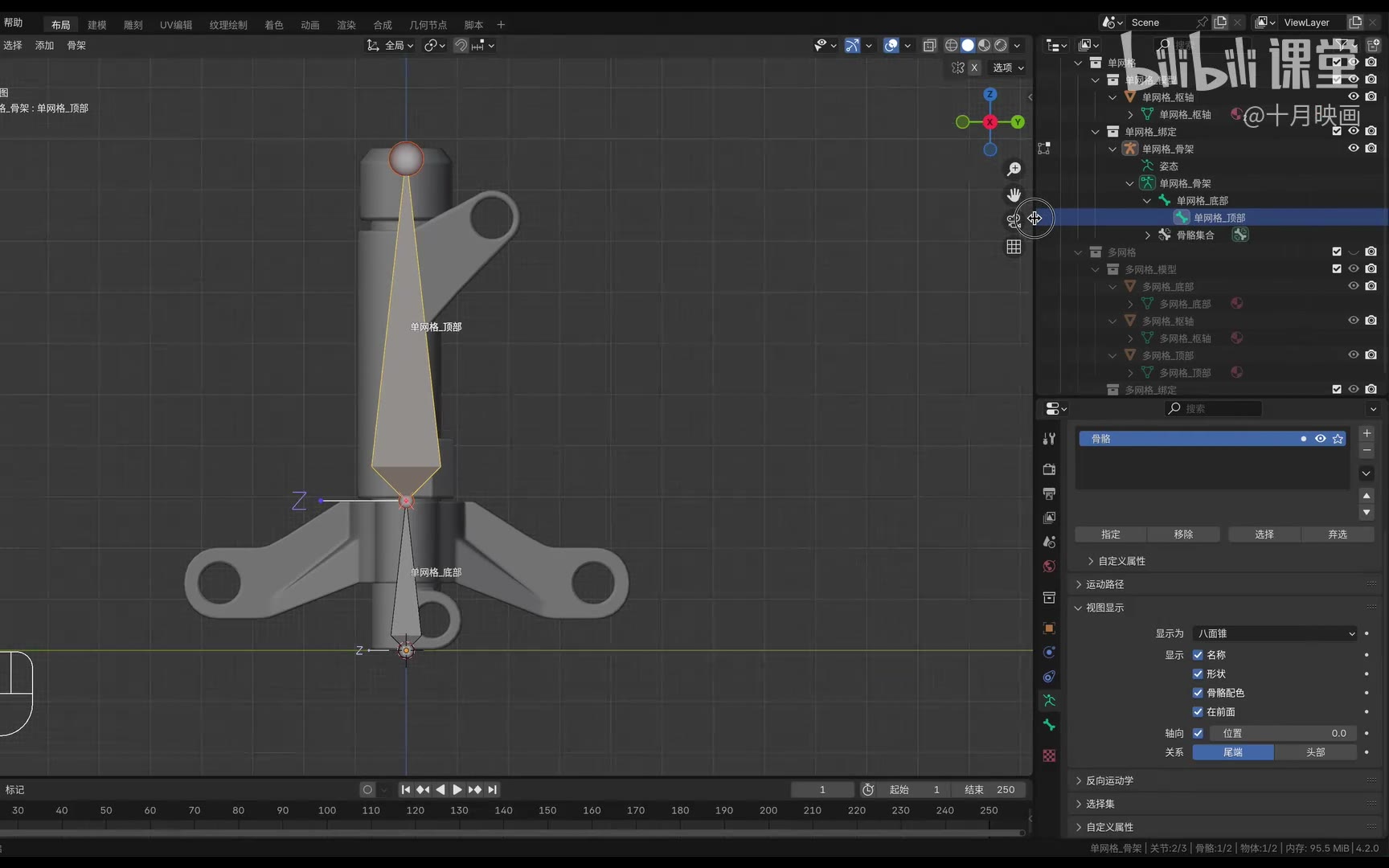Click the pan view hand icon
Screen dimensions: 1389x868
tap(1014, 194)
